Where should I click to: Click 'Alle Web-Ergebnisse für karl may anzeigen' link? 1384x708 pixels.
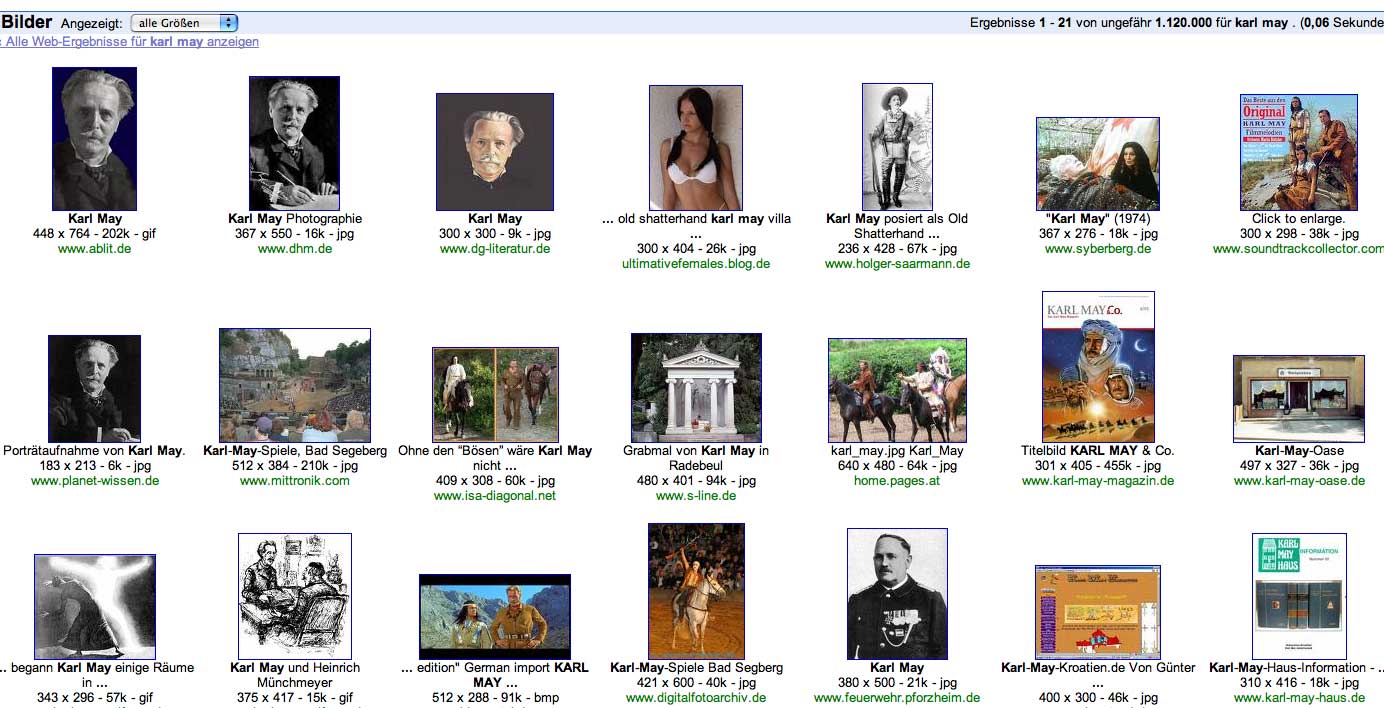[x=131, y=42]
